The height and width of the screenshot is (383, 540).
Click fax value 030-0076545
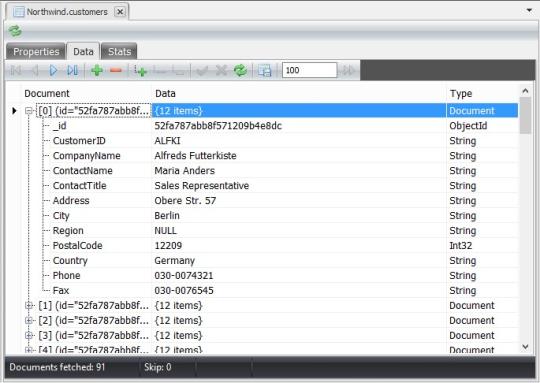184,291
